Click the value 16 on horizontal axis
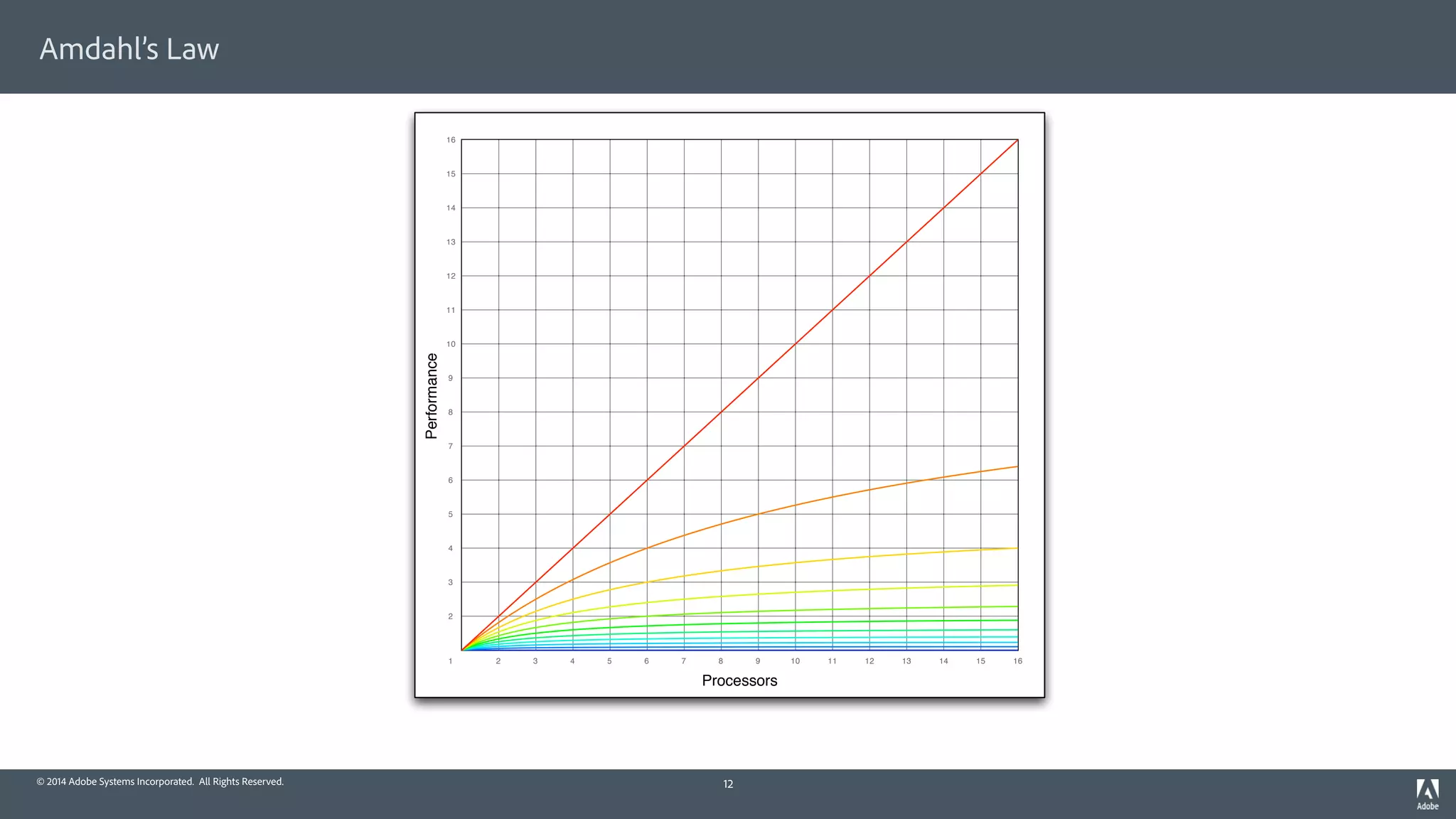Screen dimensions: 1456x819 [1017, 661]
